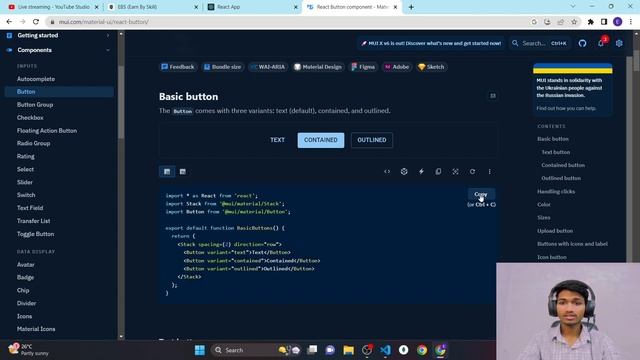This screenshot has height=360, width=640.
Task: Click the anchor icon beside Basic button heading
Action: click(493, 96)
